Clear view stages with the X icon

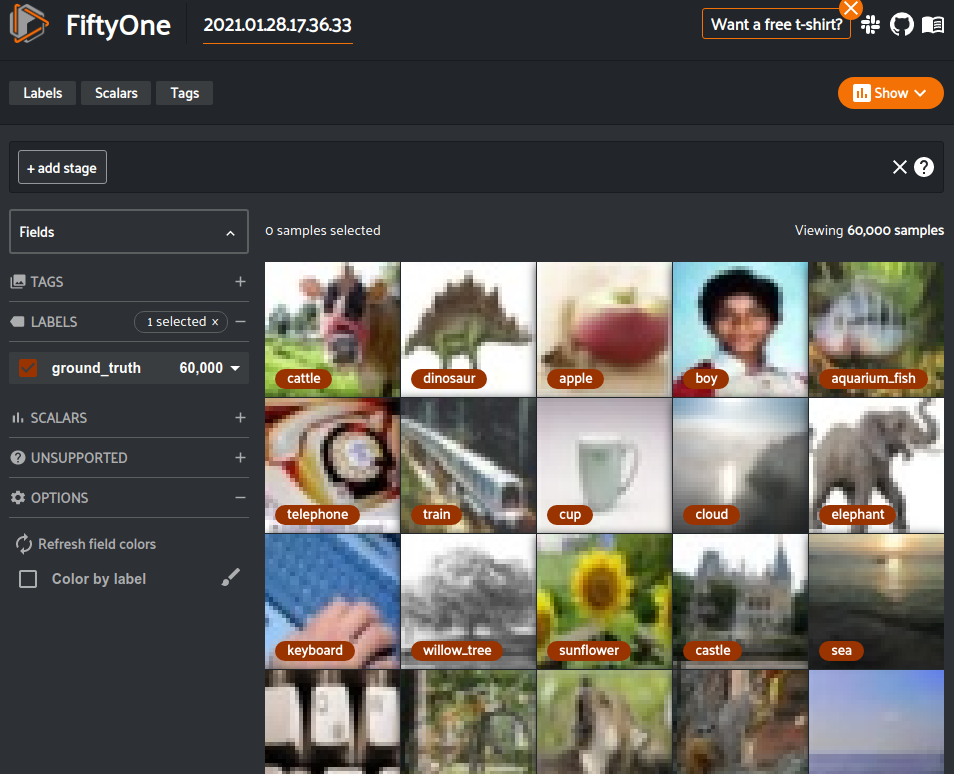(x=900, y=167)
